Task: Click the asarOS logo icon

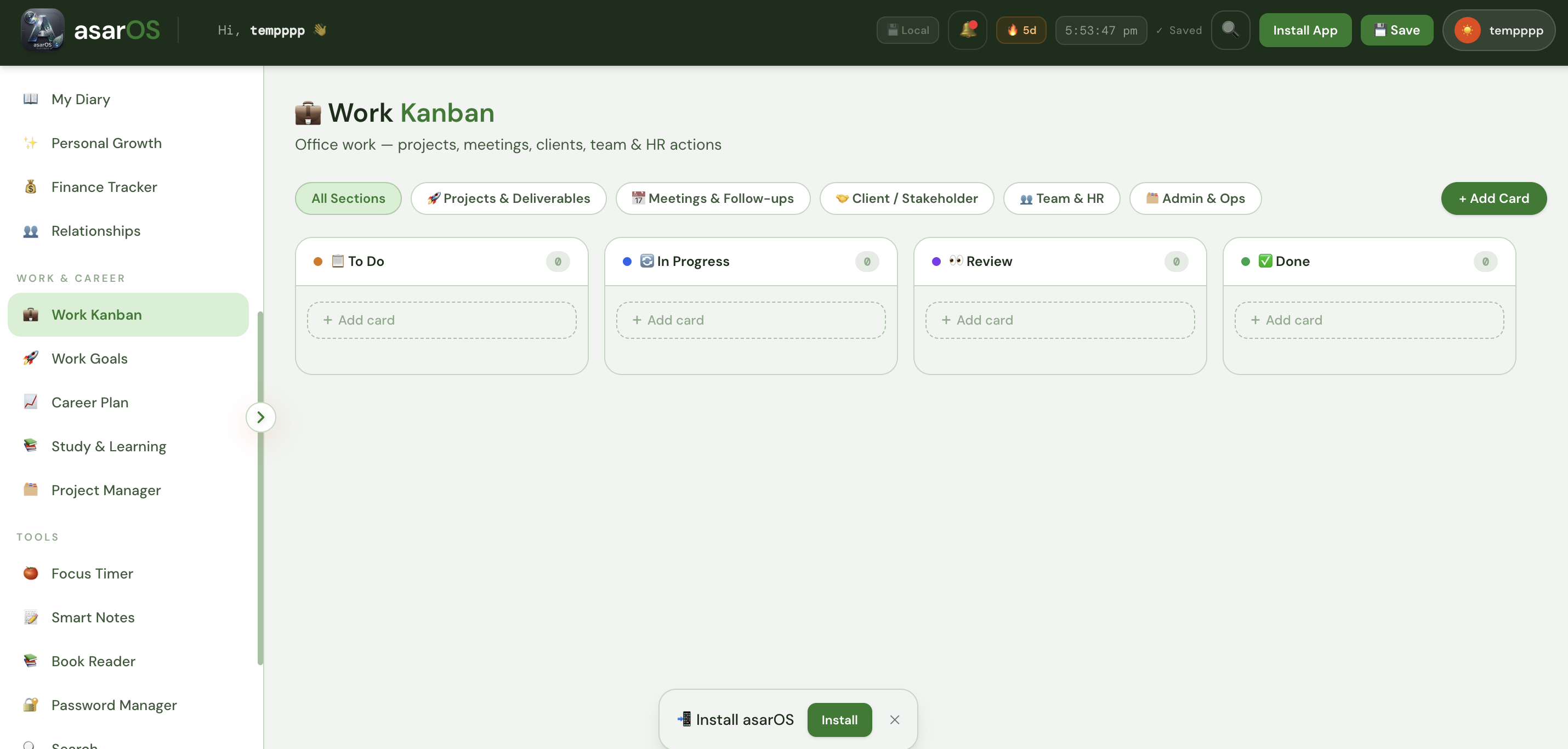Action: [42, 30]
